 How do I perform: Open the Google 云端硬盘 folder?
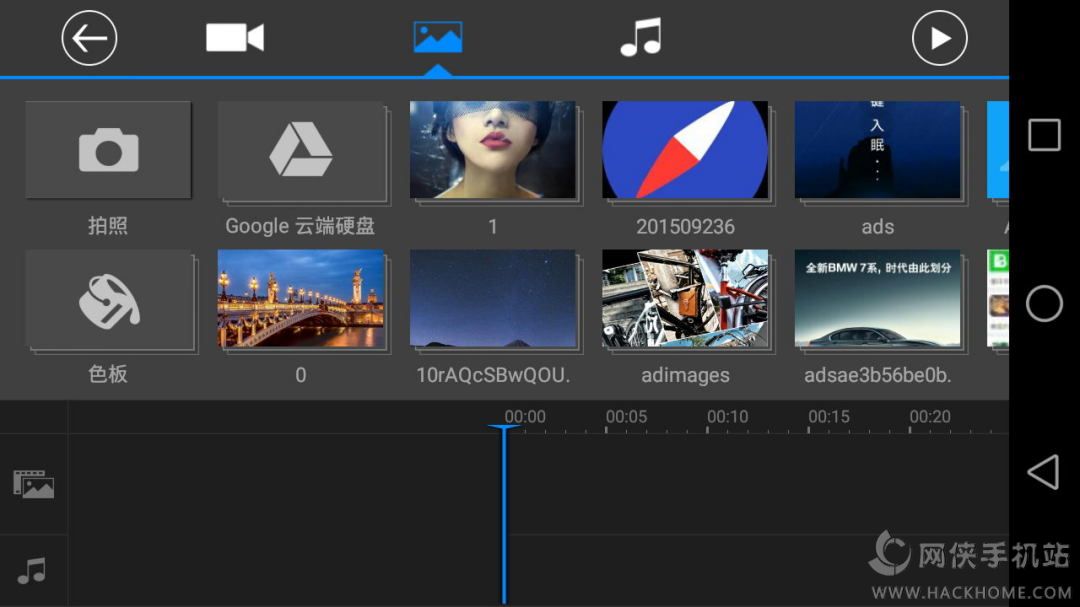tap(300, 150)
